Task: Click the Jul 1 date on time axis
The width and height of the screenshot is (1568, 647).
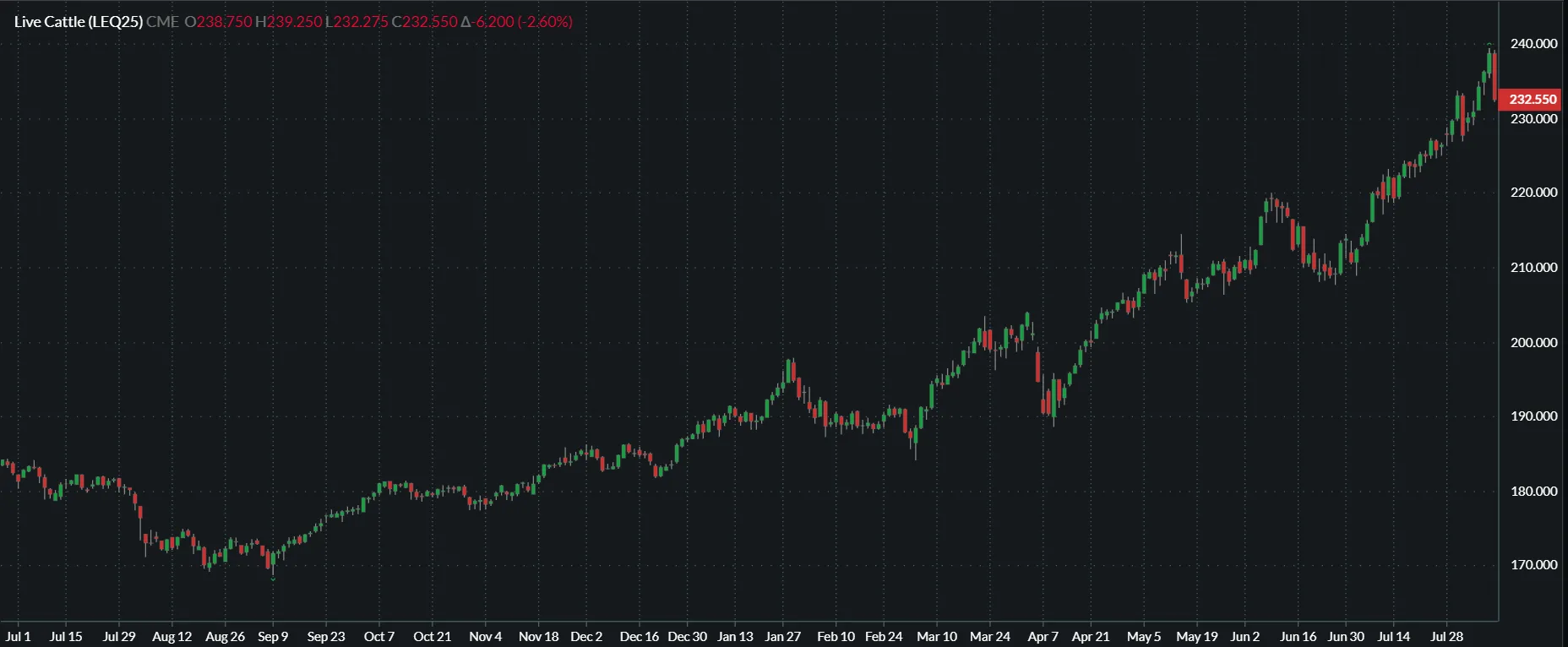Action: pyautogui.click(x=18, y=636)
